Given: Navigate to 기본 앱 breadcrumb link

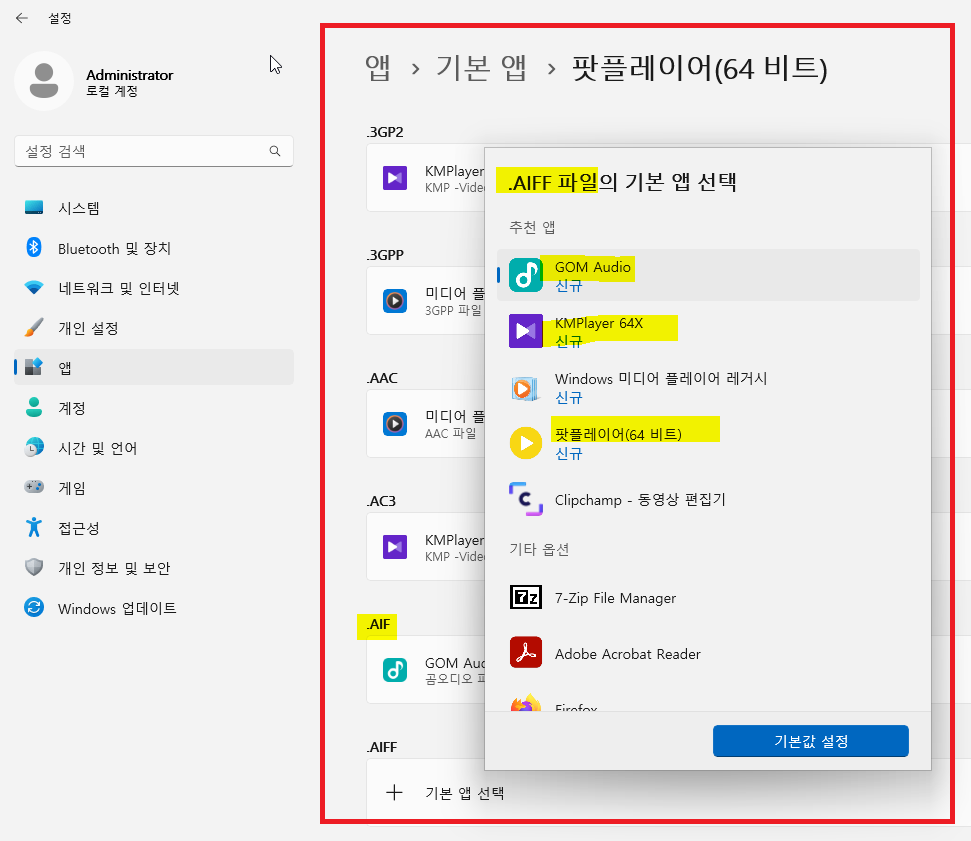Looking at the screenshot, I should point(481,68).
